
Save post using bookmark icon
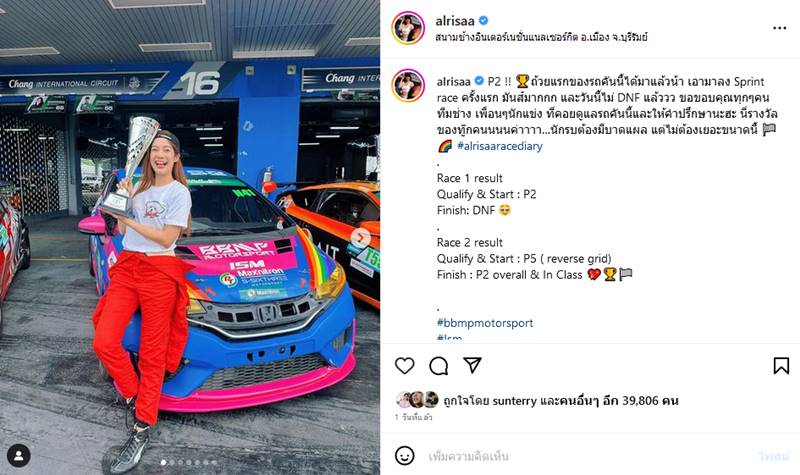781,366
